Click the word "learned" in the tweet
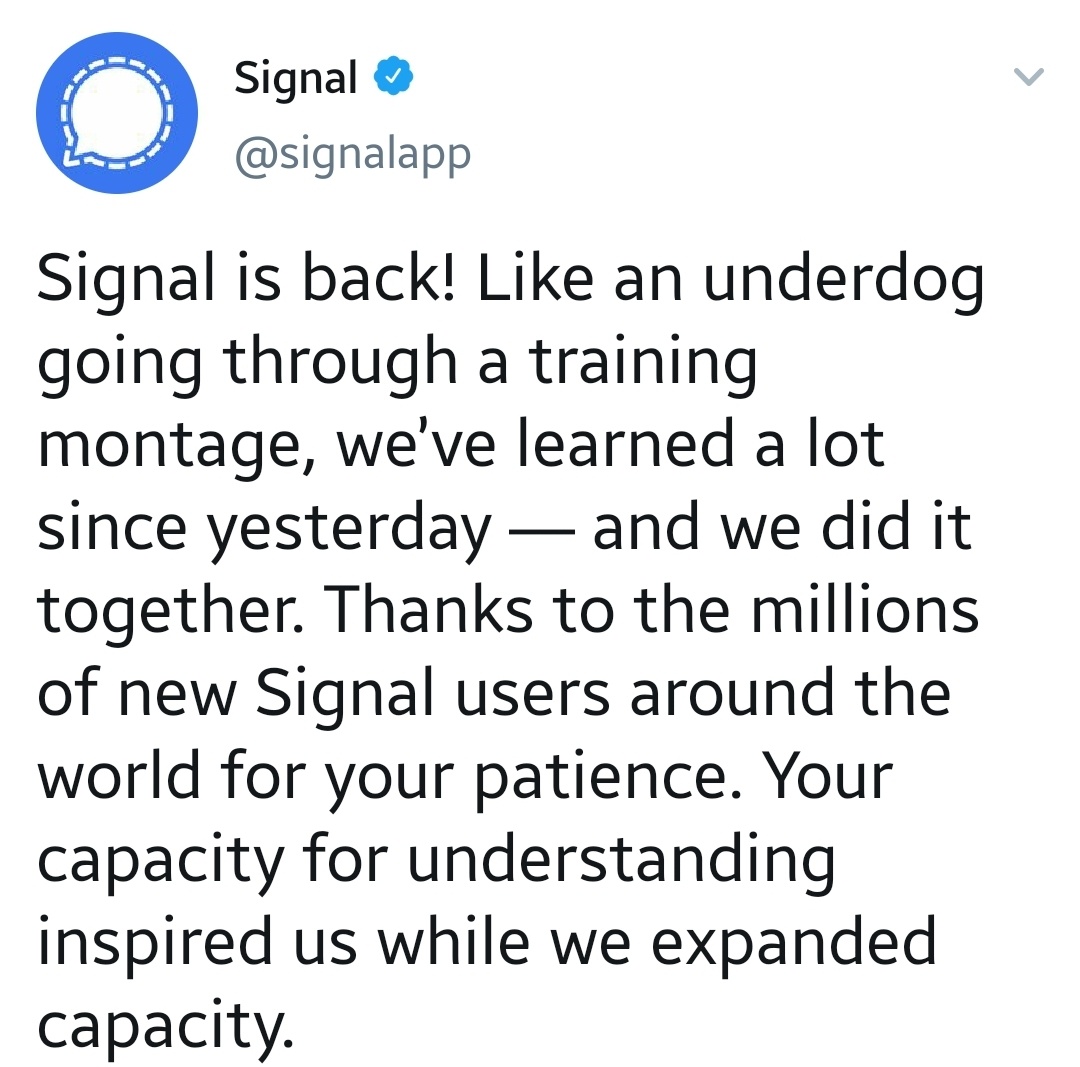Screen dimensions: 1080x1067 click(625, 444)
